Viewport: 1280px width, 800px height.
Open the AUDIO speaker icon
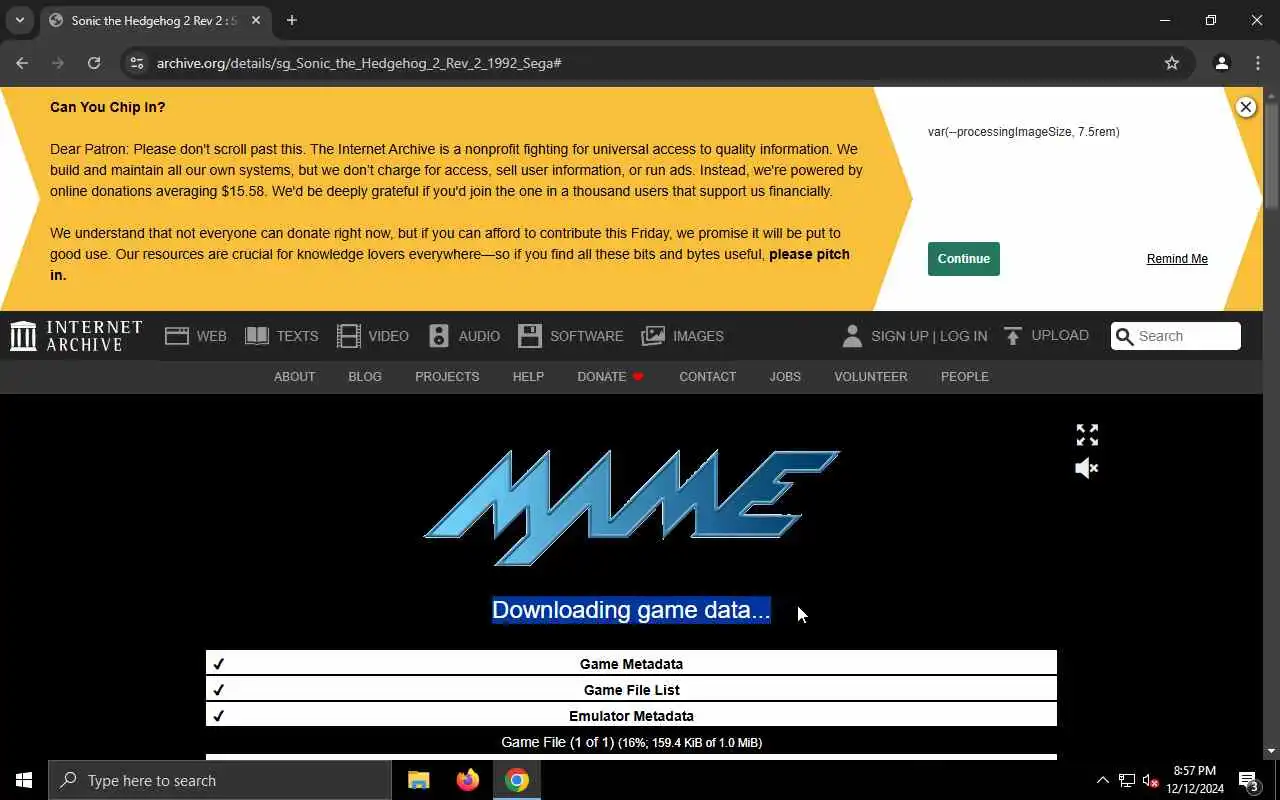tap(438, 336)
